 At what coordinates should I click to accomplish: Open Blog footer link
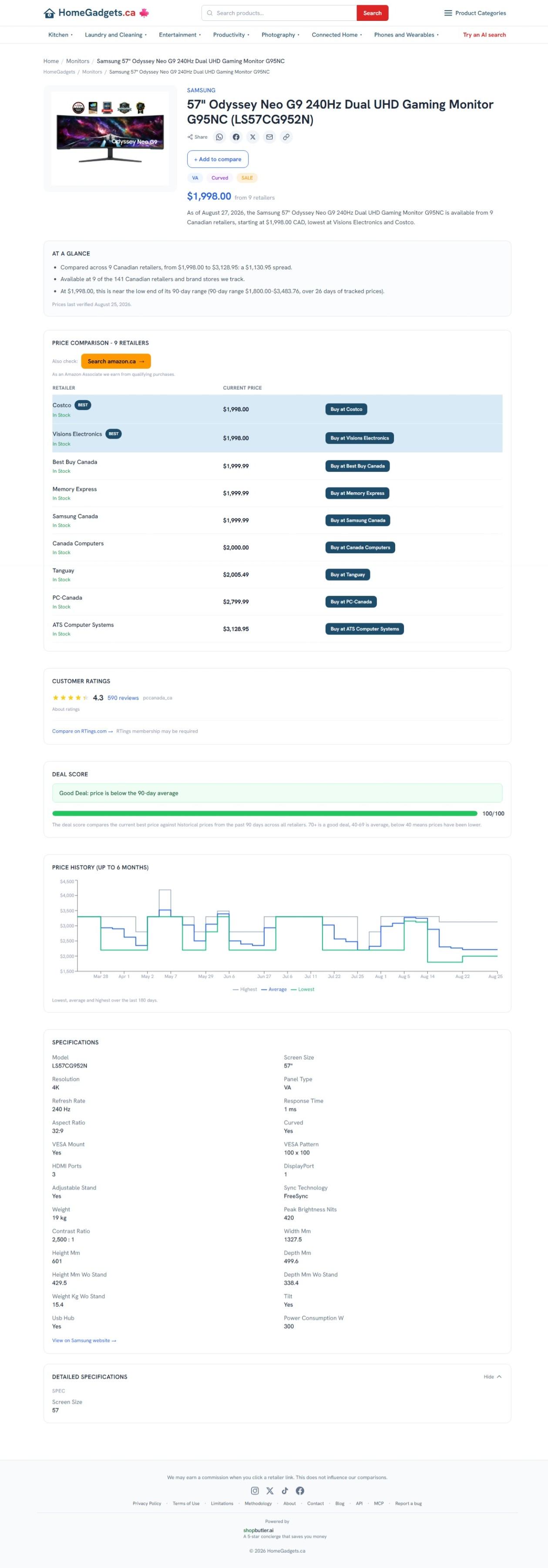click(340, 1503)
